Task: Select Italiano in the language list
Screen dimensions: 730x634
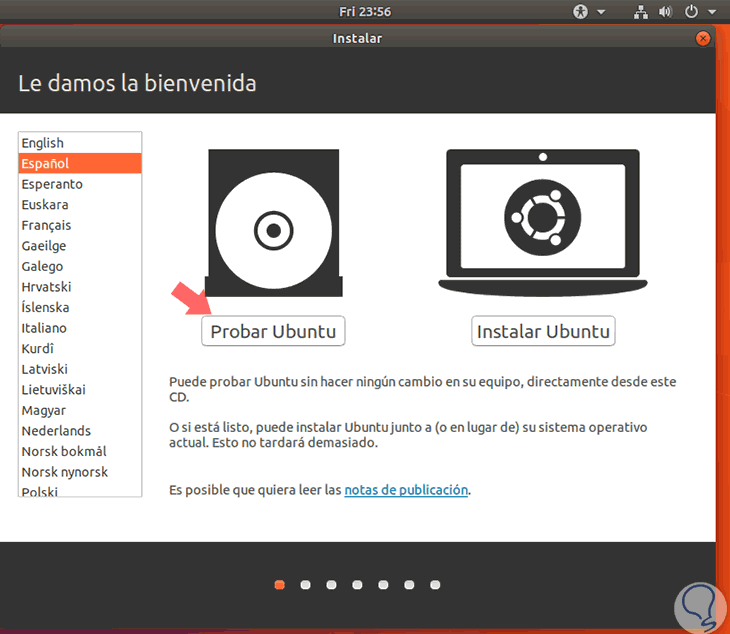Action: tap(80, 328)
